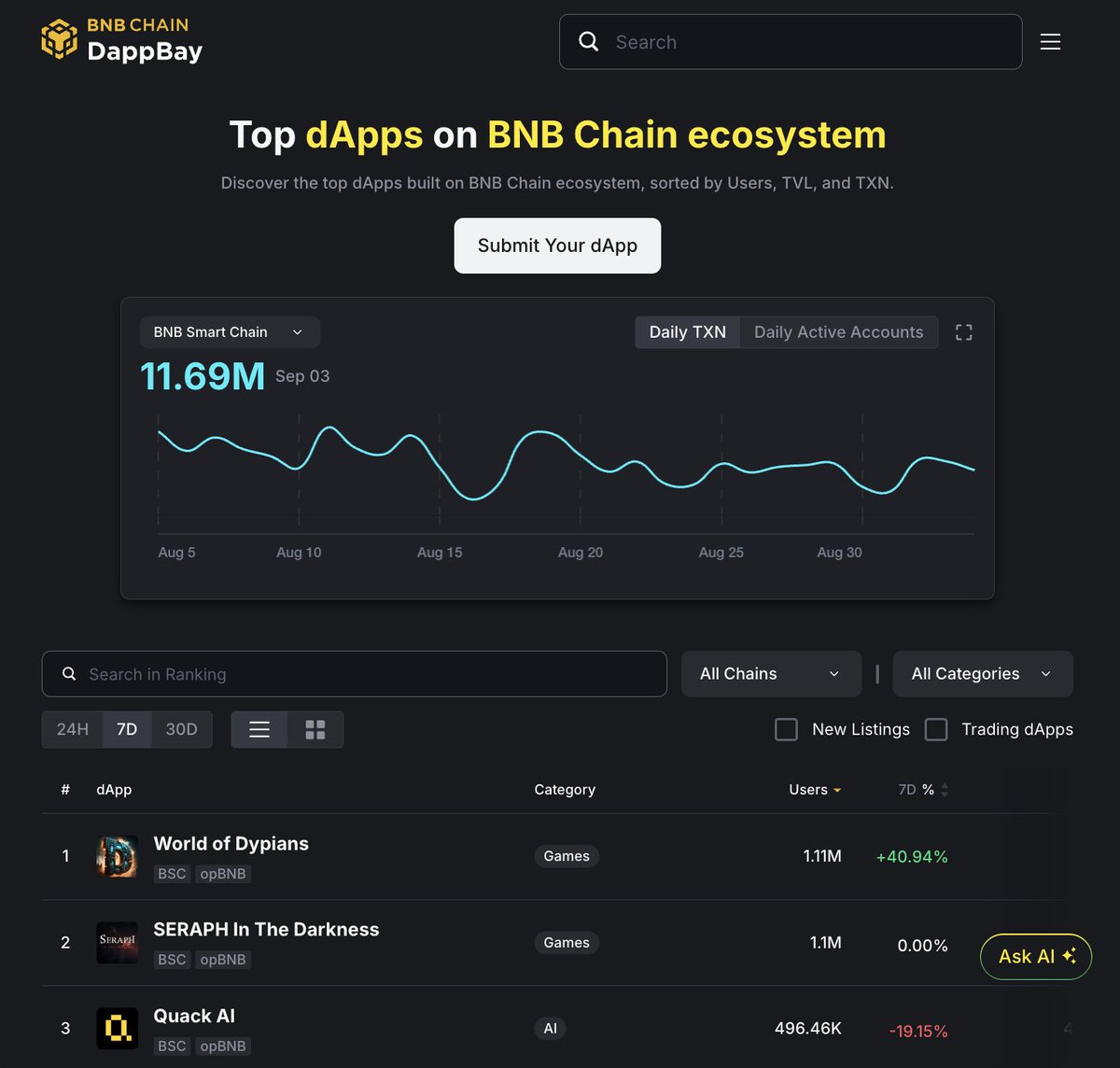Screen dimensions: 1120x1068
Task: Click the Games tag for SERAPH
Action: (567, 943)
